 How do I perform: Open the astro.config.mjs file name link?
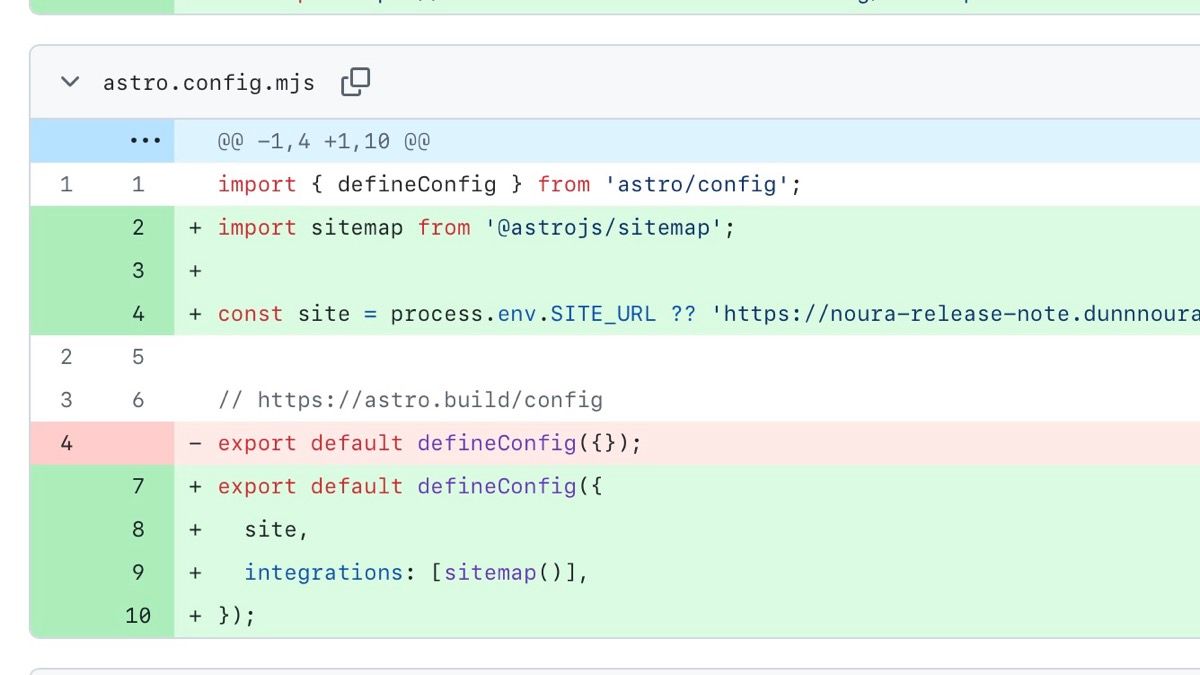tap(208, 83)
